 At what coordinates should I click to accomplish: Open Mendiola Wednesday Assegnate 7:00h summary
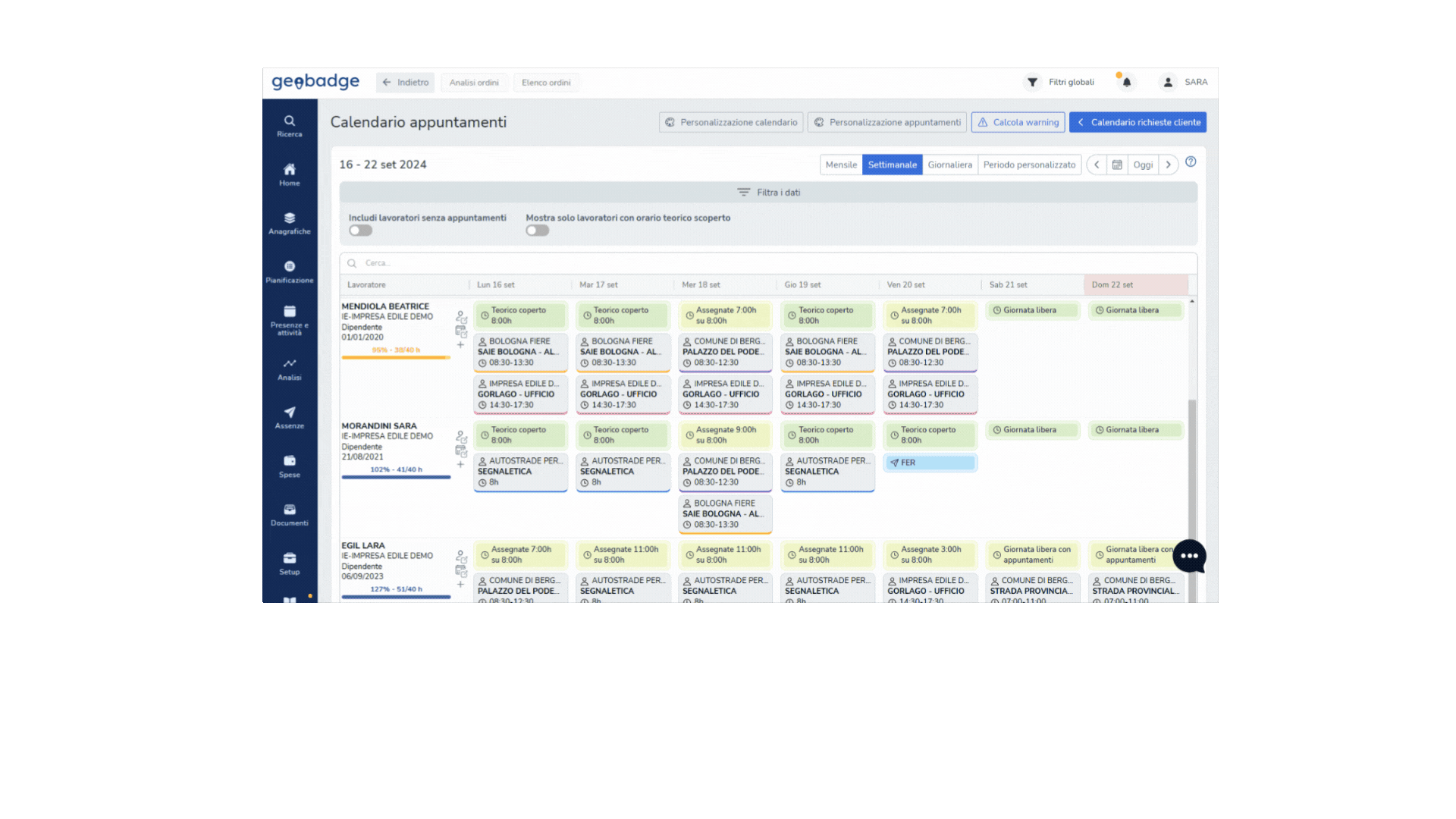pos(725,315)
